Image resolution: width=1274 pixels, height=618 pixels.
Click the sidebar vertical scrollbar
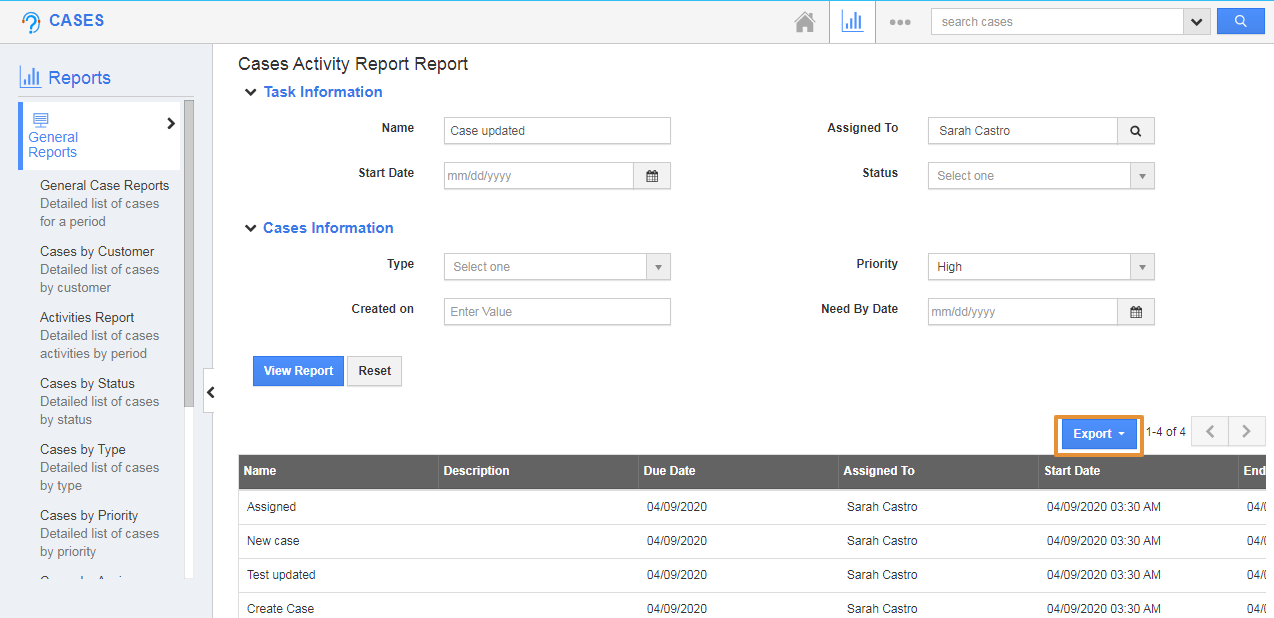tap(189, 253)
